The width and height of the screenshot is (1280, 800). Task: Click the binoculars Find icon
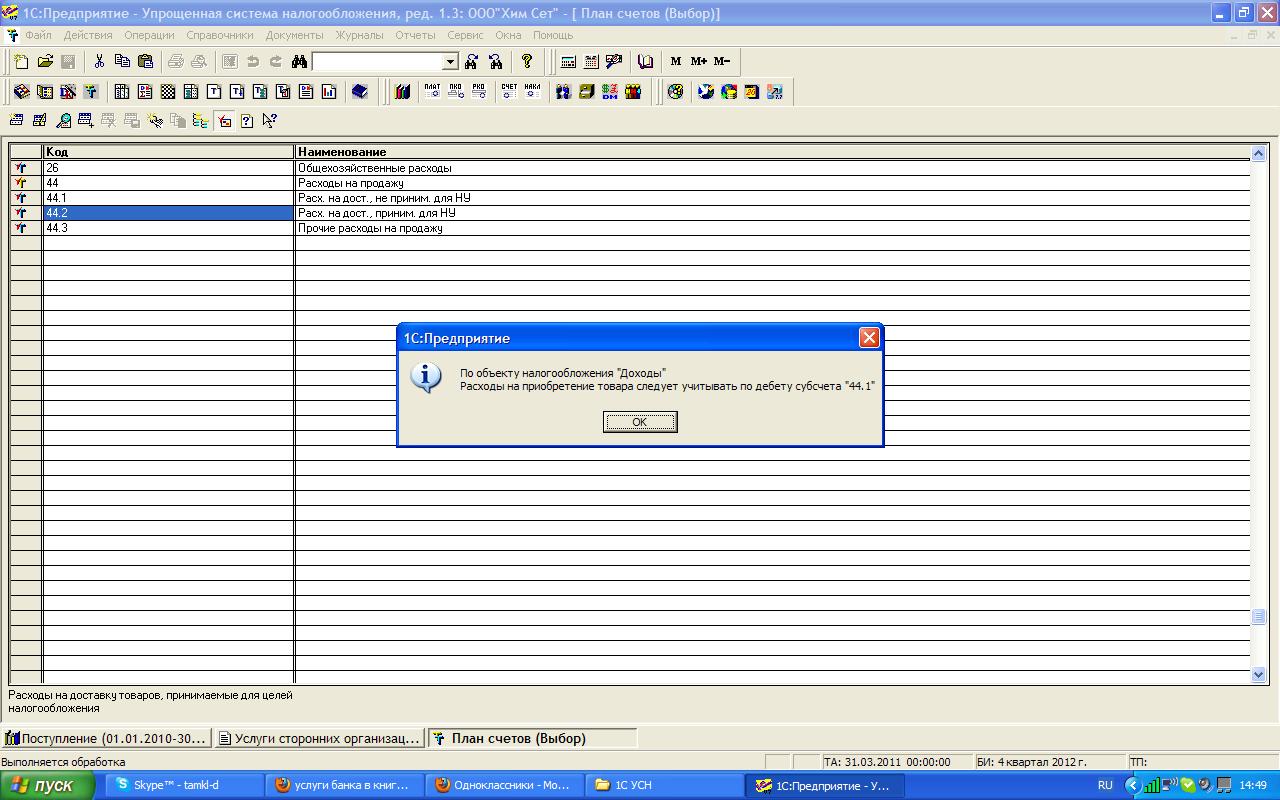(299, 62)
